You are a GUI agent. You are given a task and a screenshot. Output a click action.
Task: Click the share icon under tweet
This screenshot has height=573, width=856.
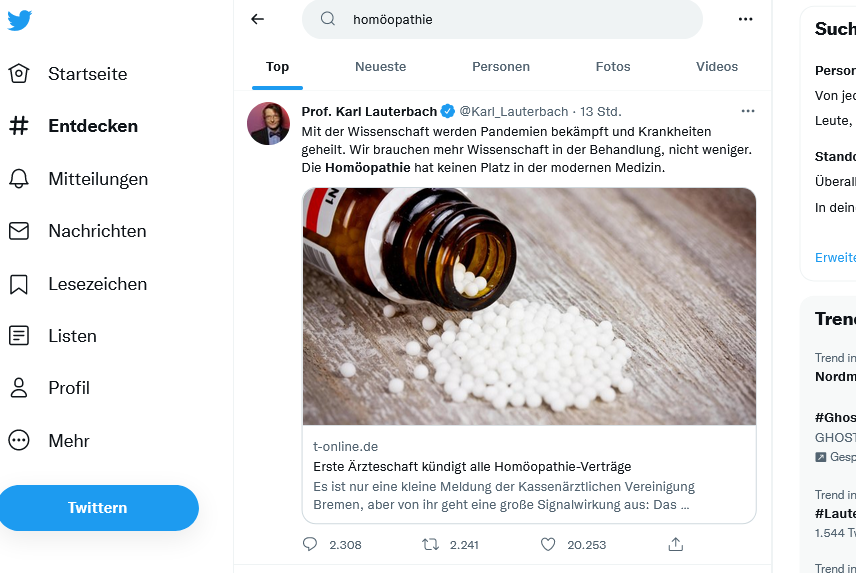click(676, 545)
